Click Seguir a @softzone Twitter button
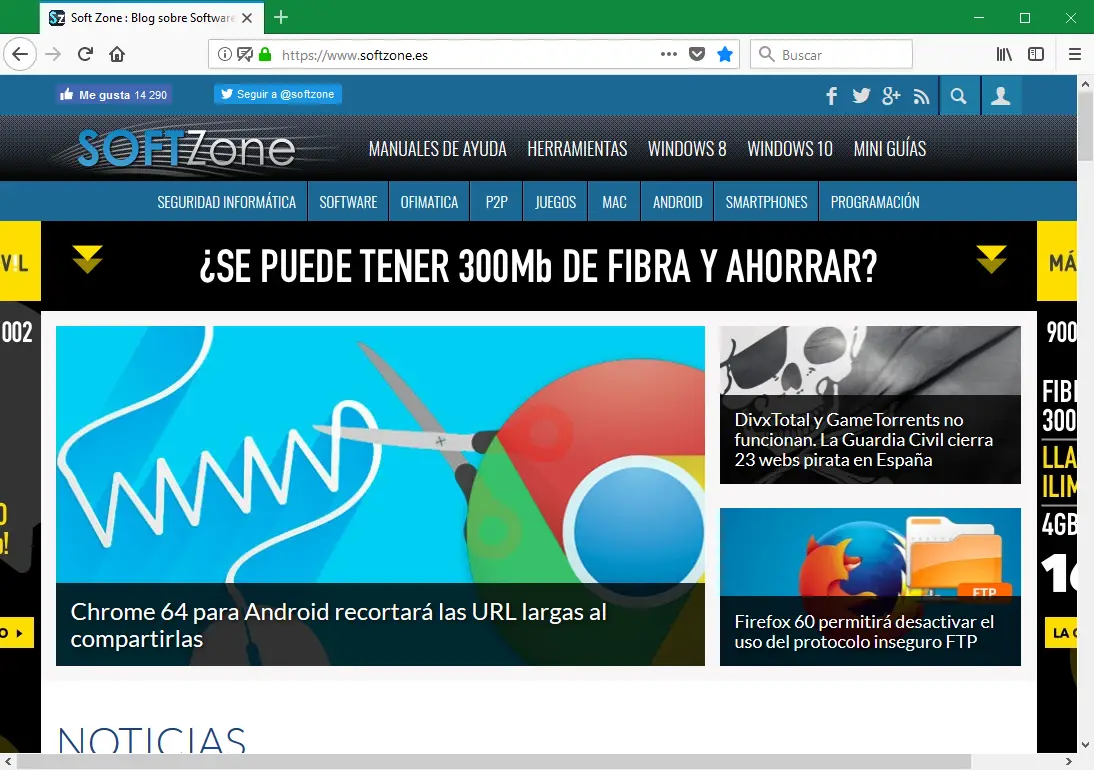1094x770 pixels. [278, 94]
